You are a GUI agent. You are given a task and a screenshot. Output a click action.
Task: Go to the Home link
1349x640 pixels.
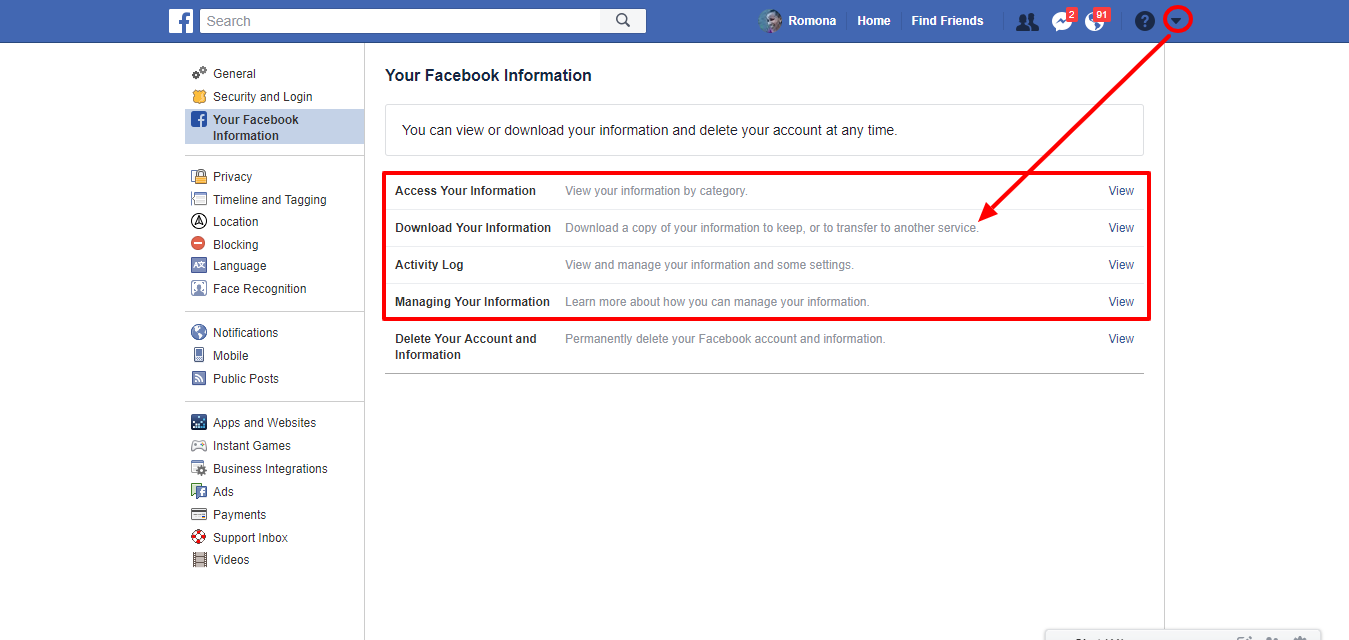click(874, 21)
